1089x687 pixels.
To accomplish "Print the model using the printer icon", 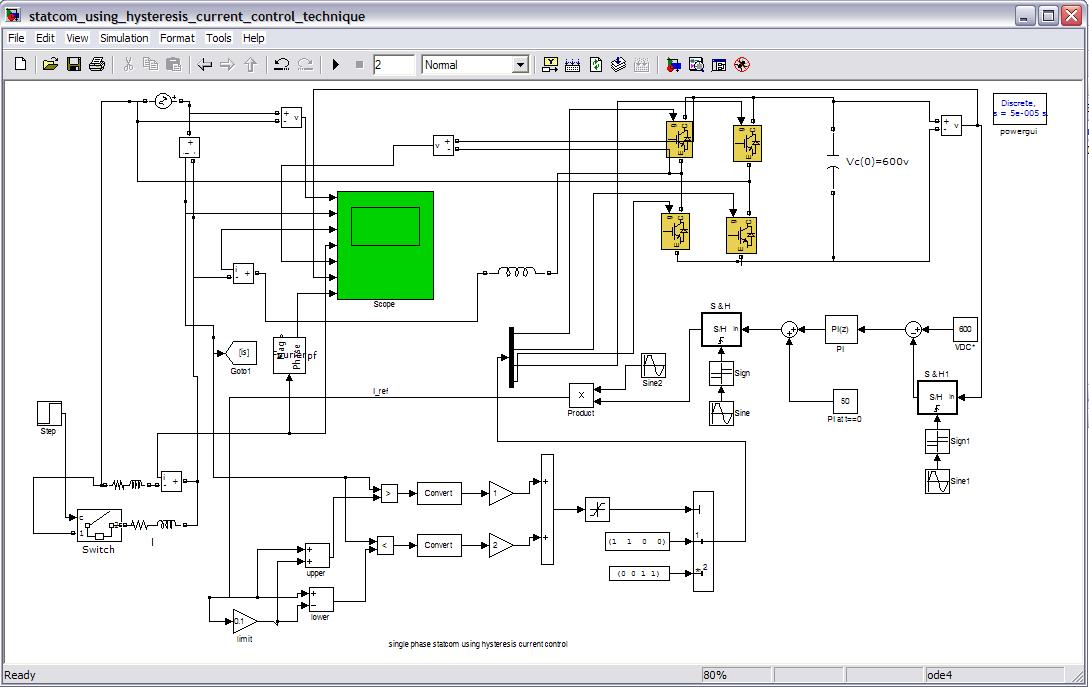I will [x=97, y=65].
